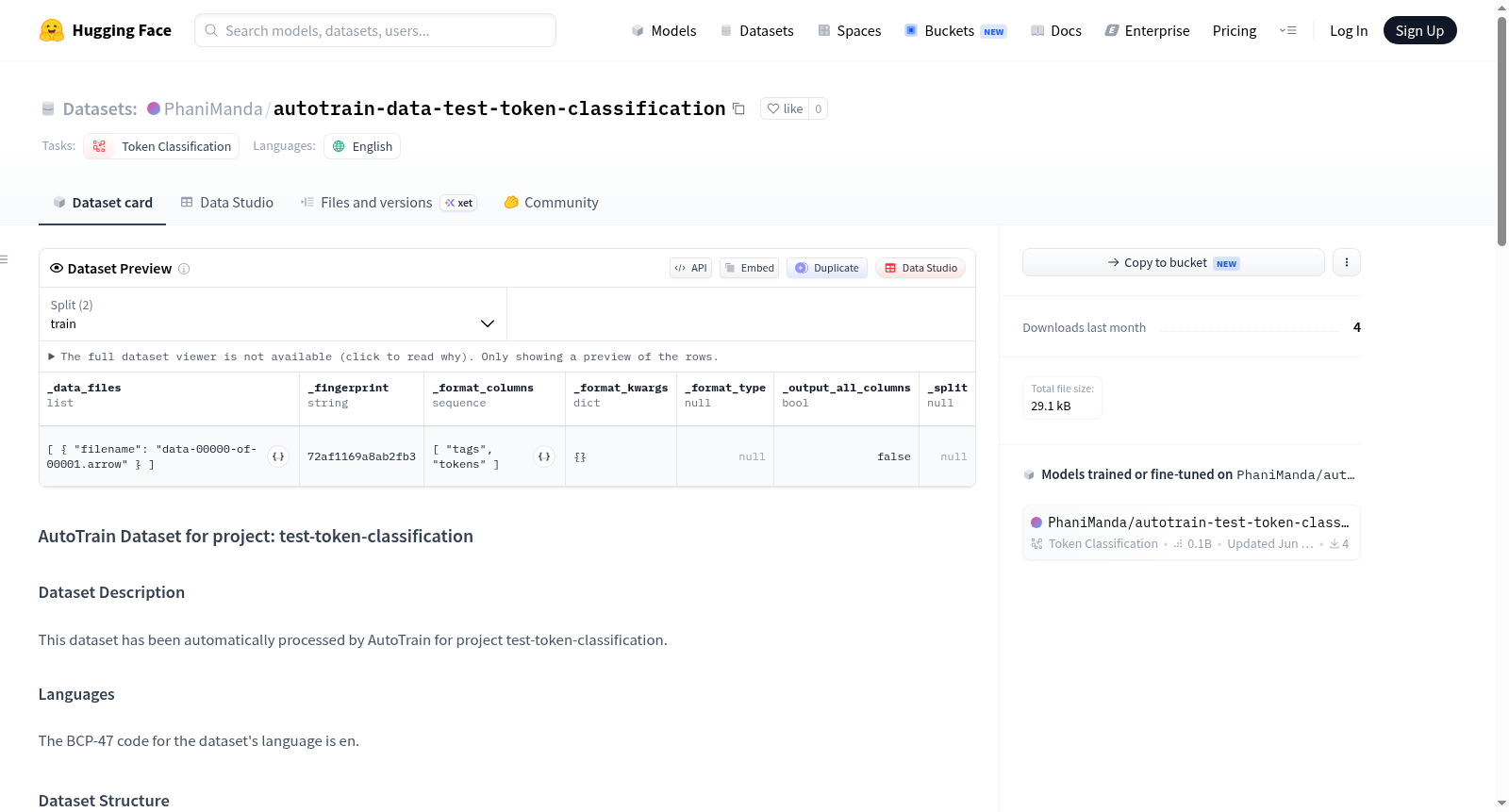This screenshot has width=1509, height=812.
Task: Click the Dataset Preview info icon
Action: point(184,269)
